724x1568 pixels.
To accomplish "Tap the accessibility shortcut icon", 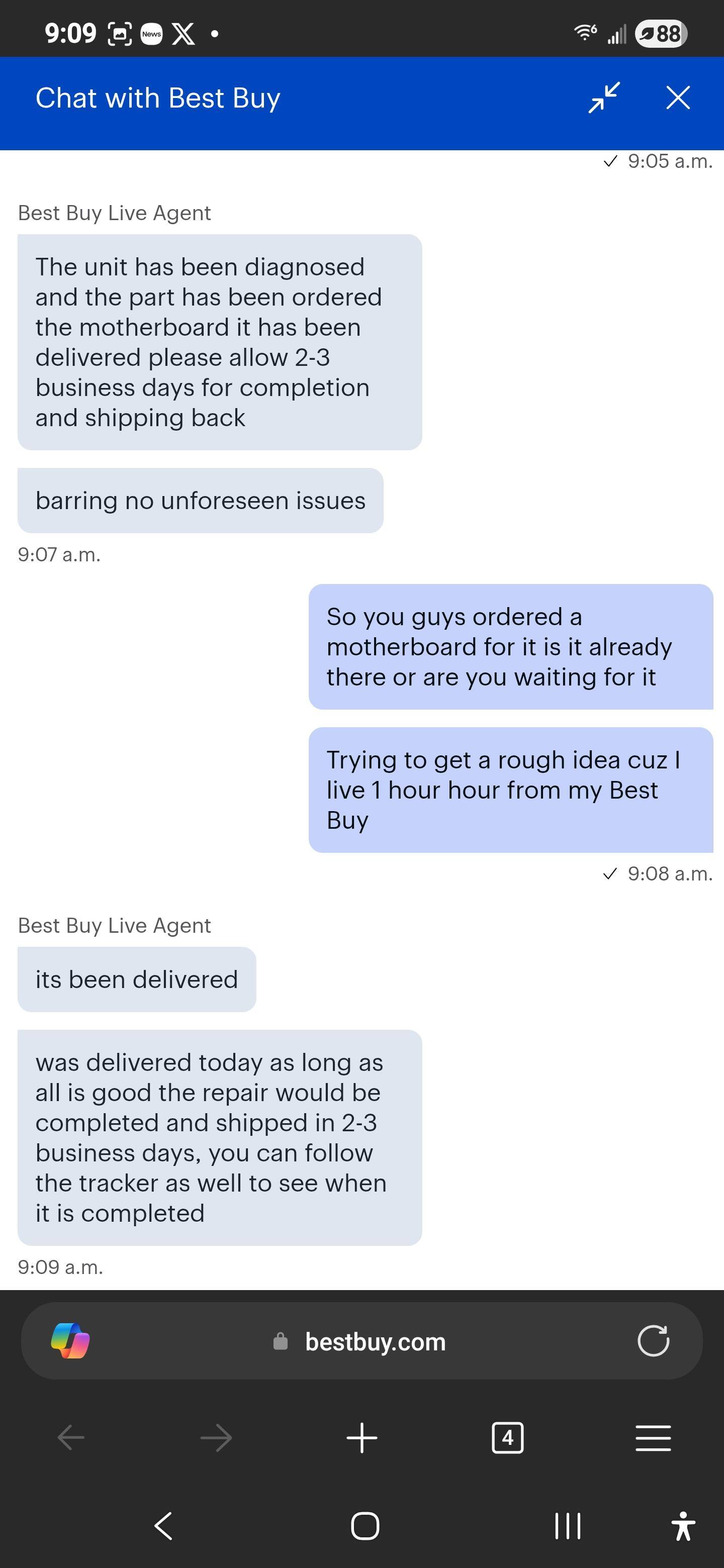I will tap(683, 1526).
